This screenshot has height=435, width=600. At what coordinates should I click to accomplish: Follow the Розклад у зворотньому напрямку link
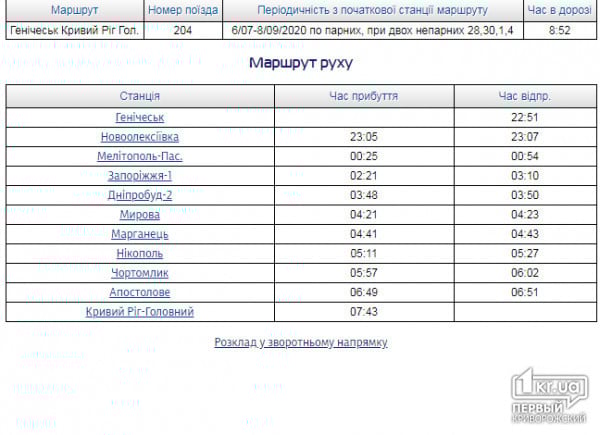[301, 342]
